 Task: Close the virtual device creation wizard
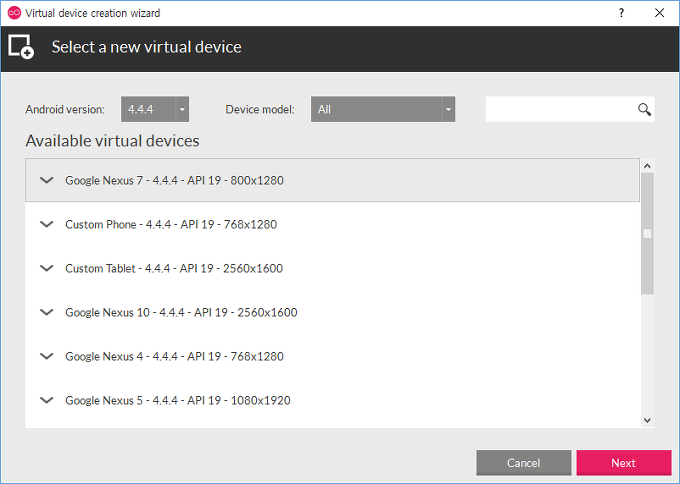pos(659,13)
